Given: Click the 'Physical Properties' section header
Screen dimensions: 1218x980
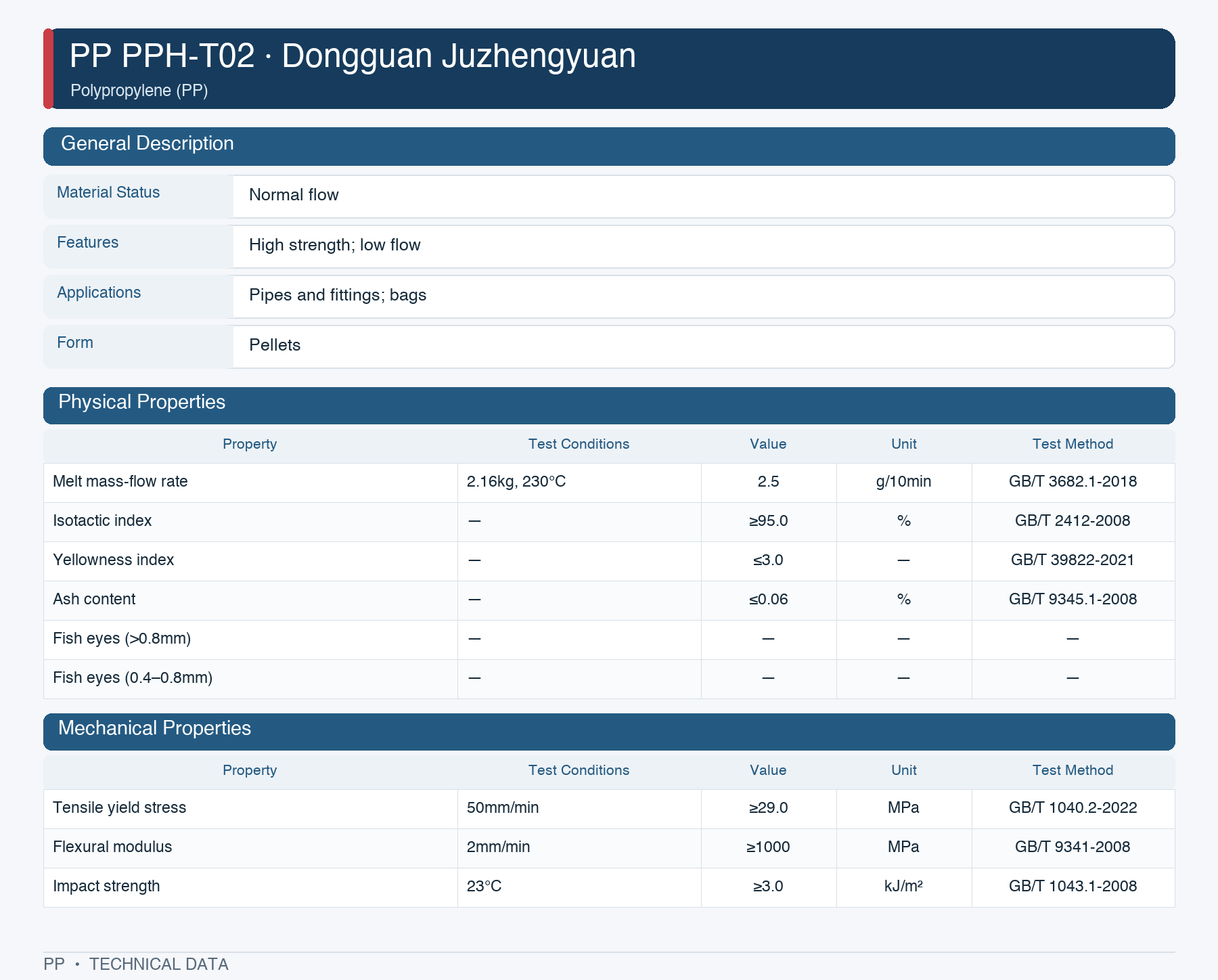Looking at the screenshot, I should 609,405.
